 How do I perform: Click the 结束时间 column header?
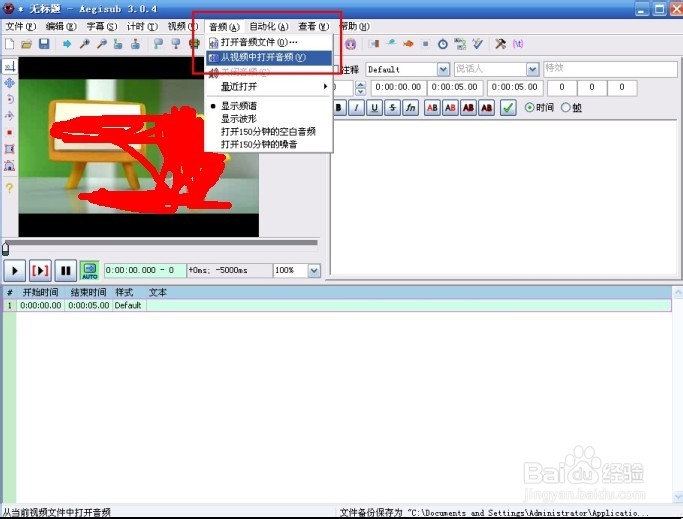click(88, 292)
